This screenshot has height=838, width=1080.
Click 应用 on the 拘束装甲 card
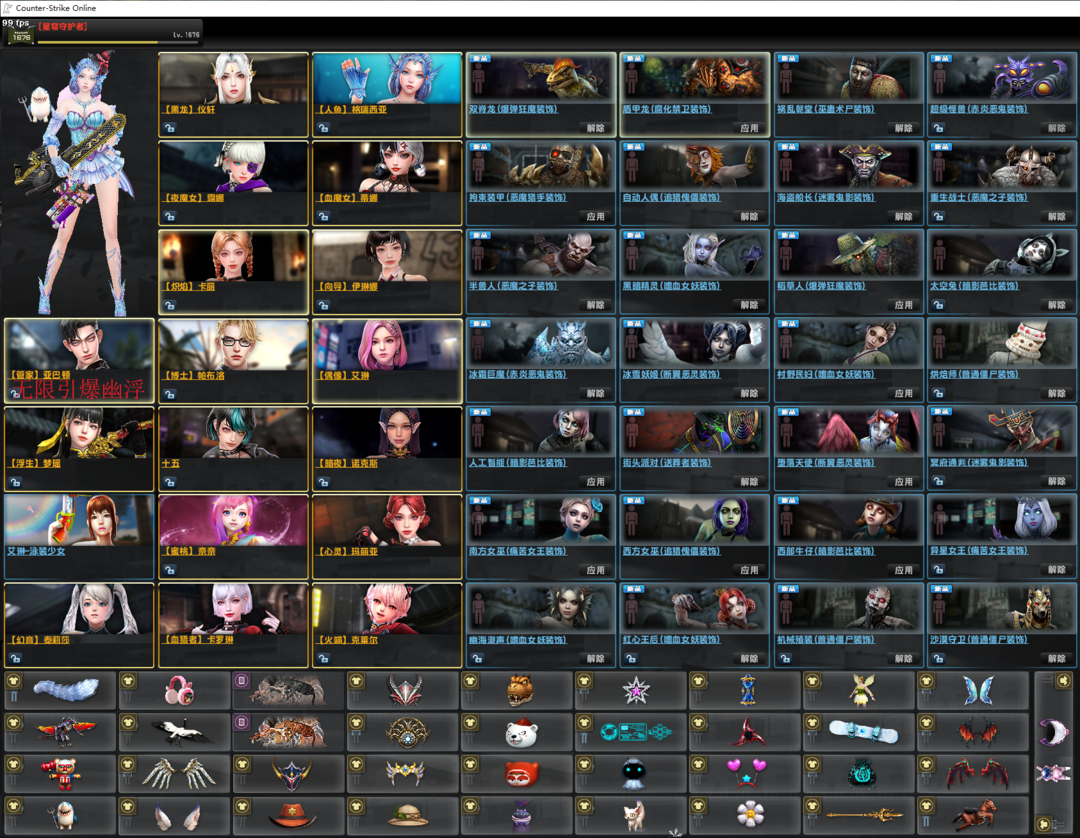pyautogui.click(x=595, y=216)
